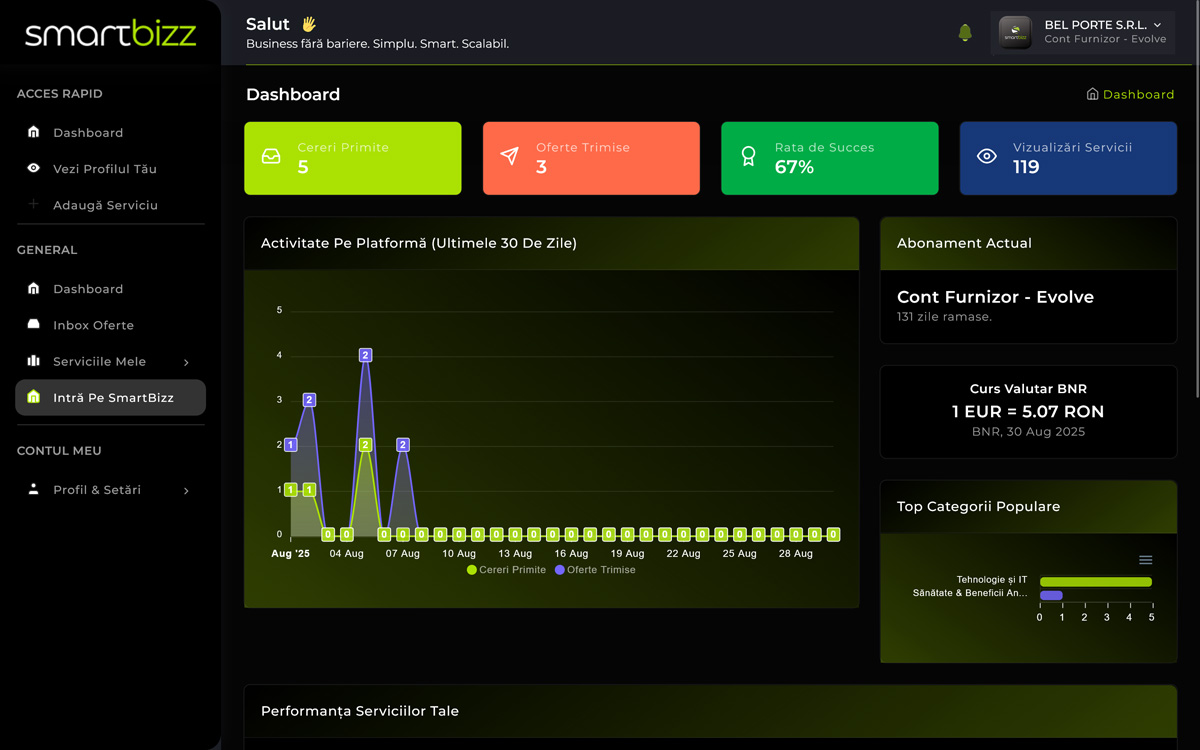Click the award ribbon icon on Rata de Succes
The image size is (1200, 750).
tap(748, 157)
